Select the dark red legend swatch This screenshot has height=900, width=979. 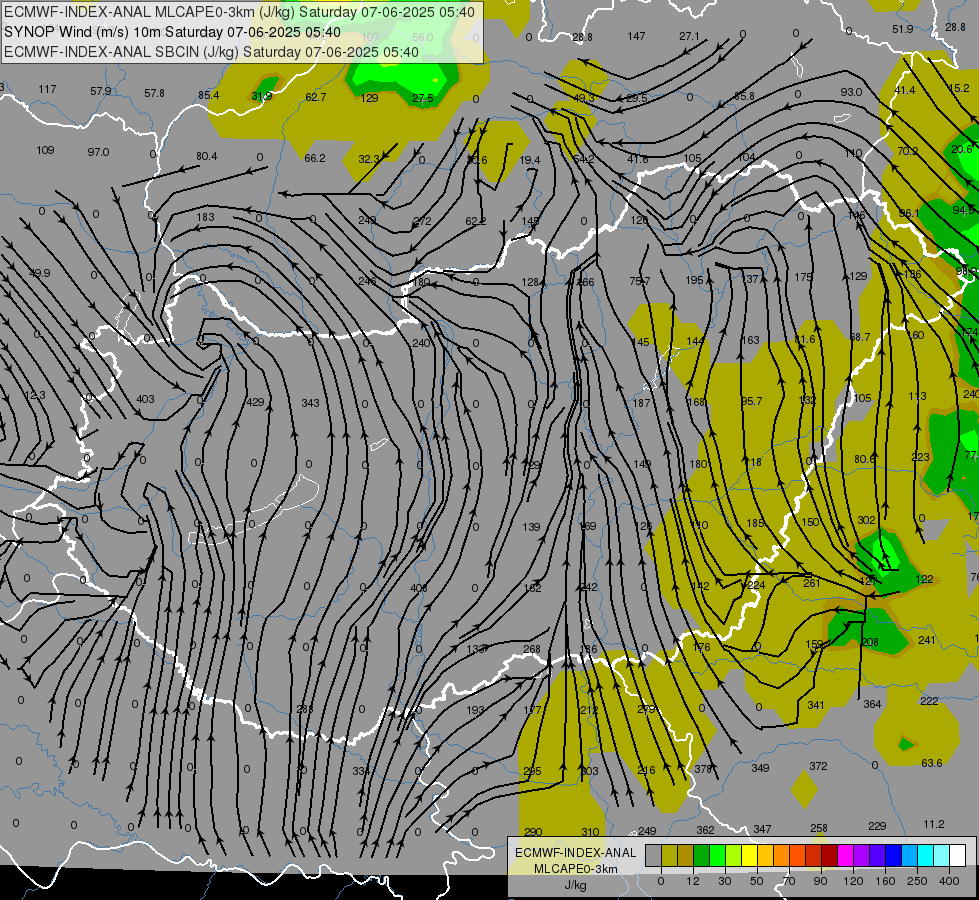click(830, 855)
